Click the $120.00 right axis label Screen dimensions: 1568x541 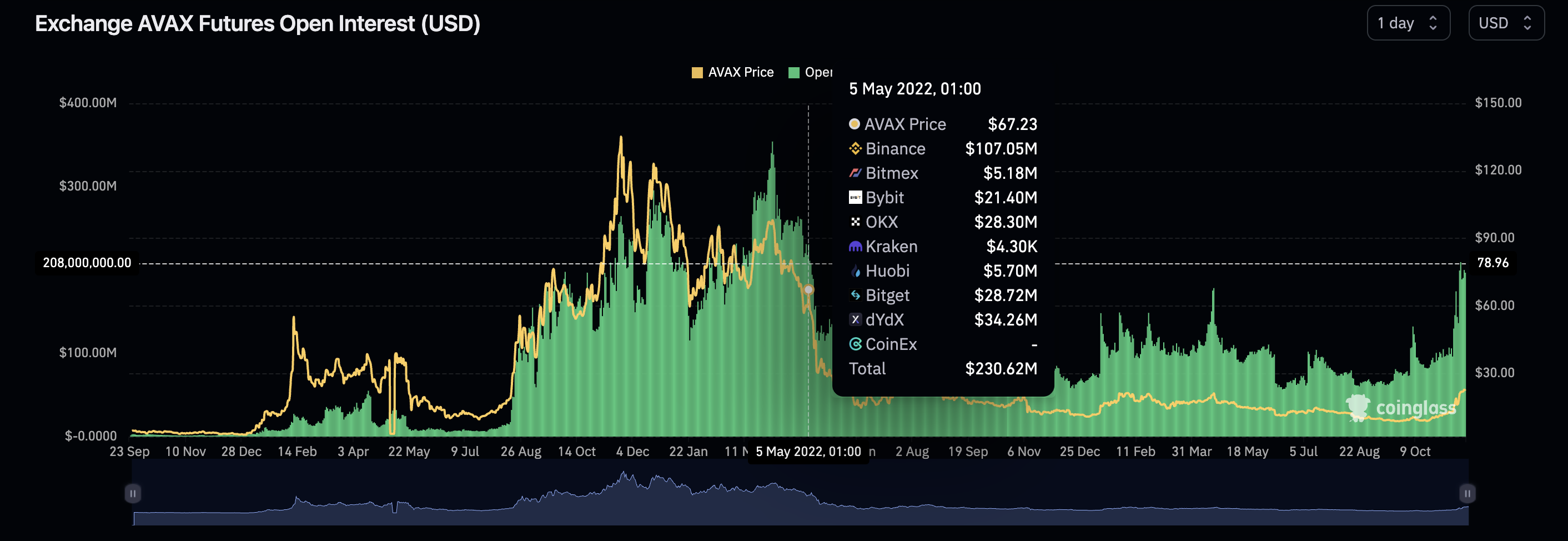(1498, 170)
